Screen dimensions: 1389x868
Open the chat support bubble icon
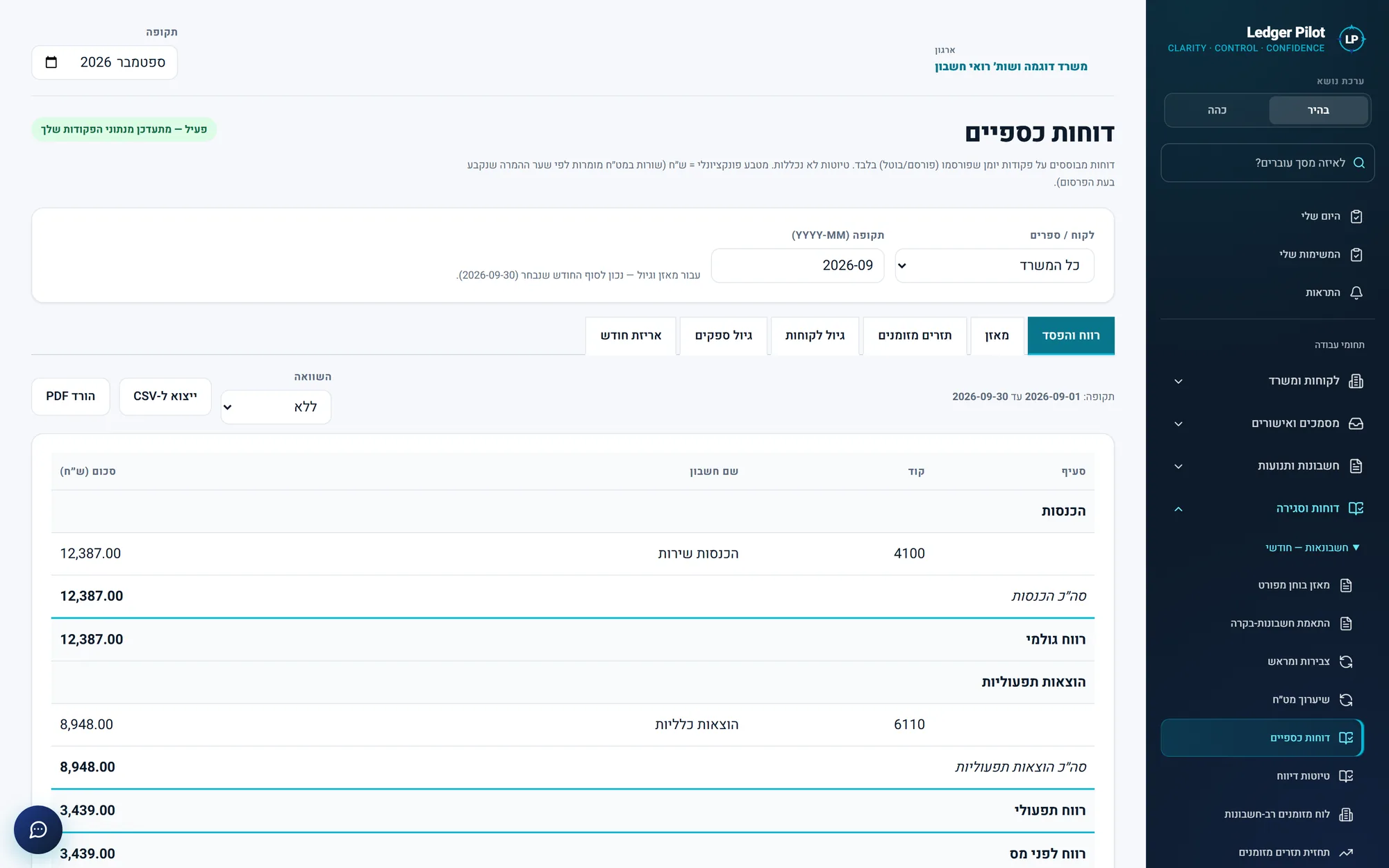(x=38, y=829)
